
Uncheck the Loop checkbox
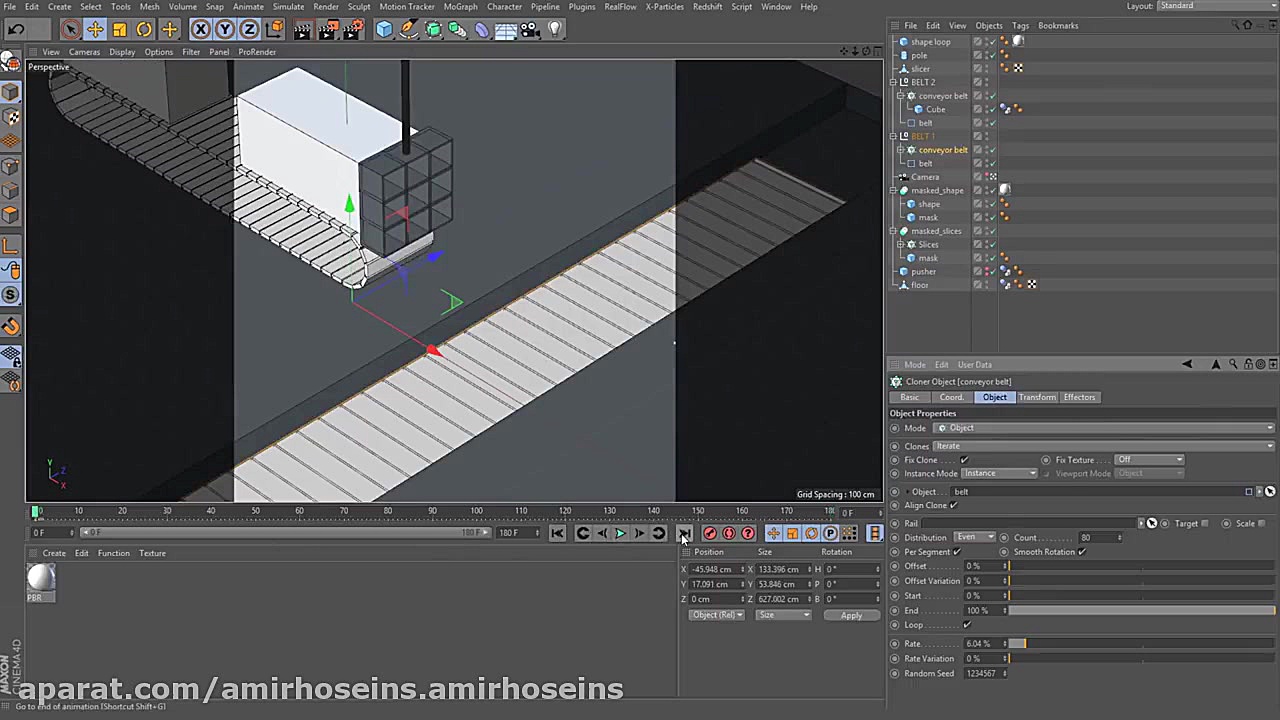[966, 625]
